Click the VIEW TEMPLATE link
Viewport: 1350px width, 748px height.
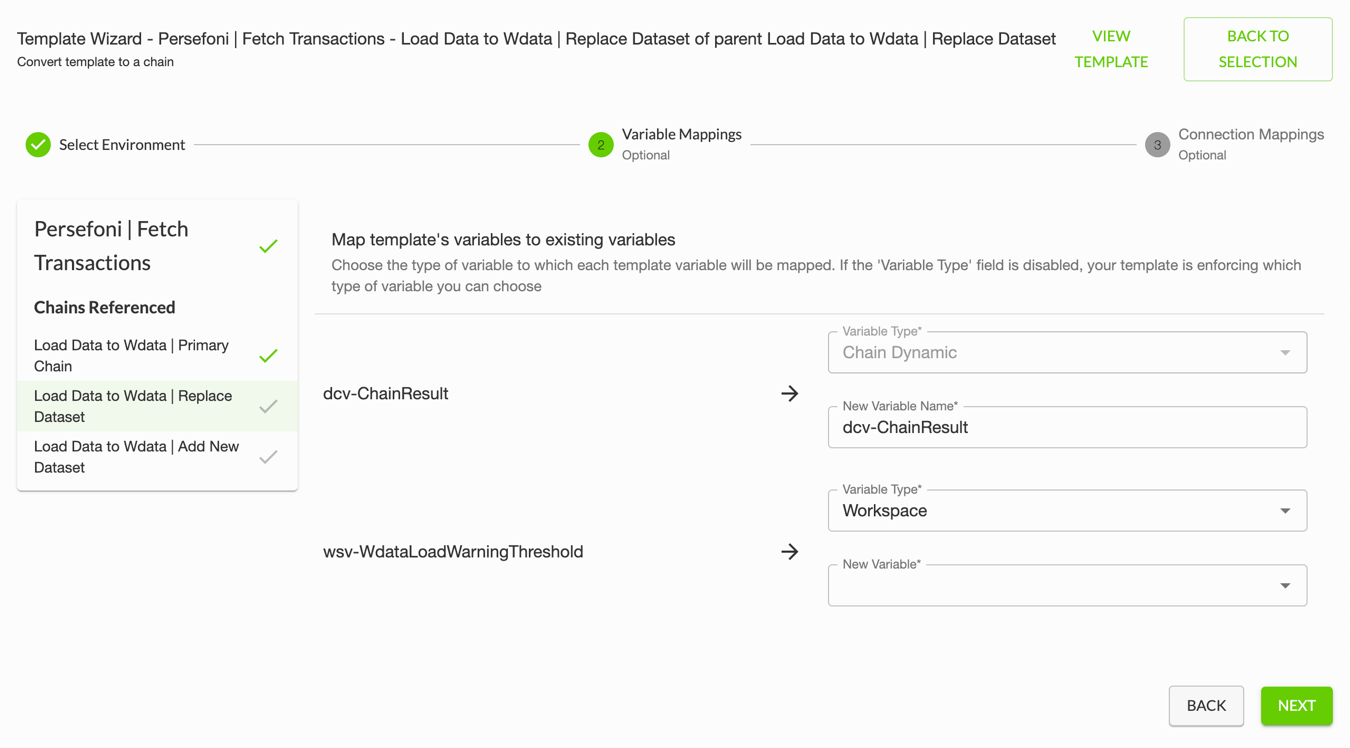pyautogui.click(x=1111, y=49)
